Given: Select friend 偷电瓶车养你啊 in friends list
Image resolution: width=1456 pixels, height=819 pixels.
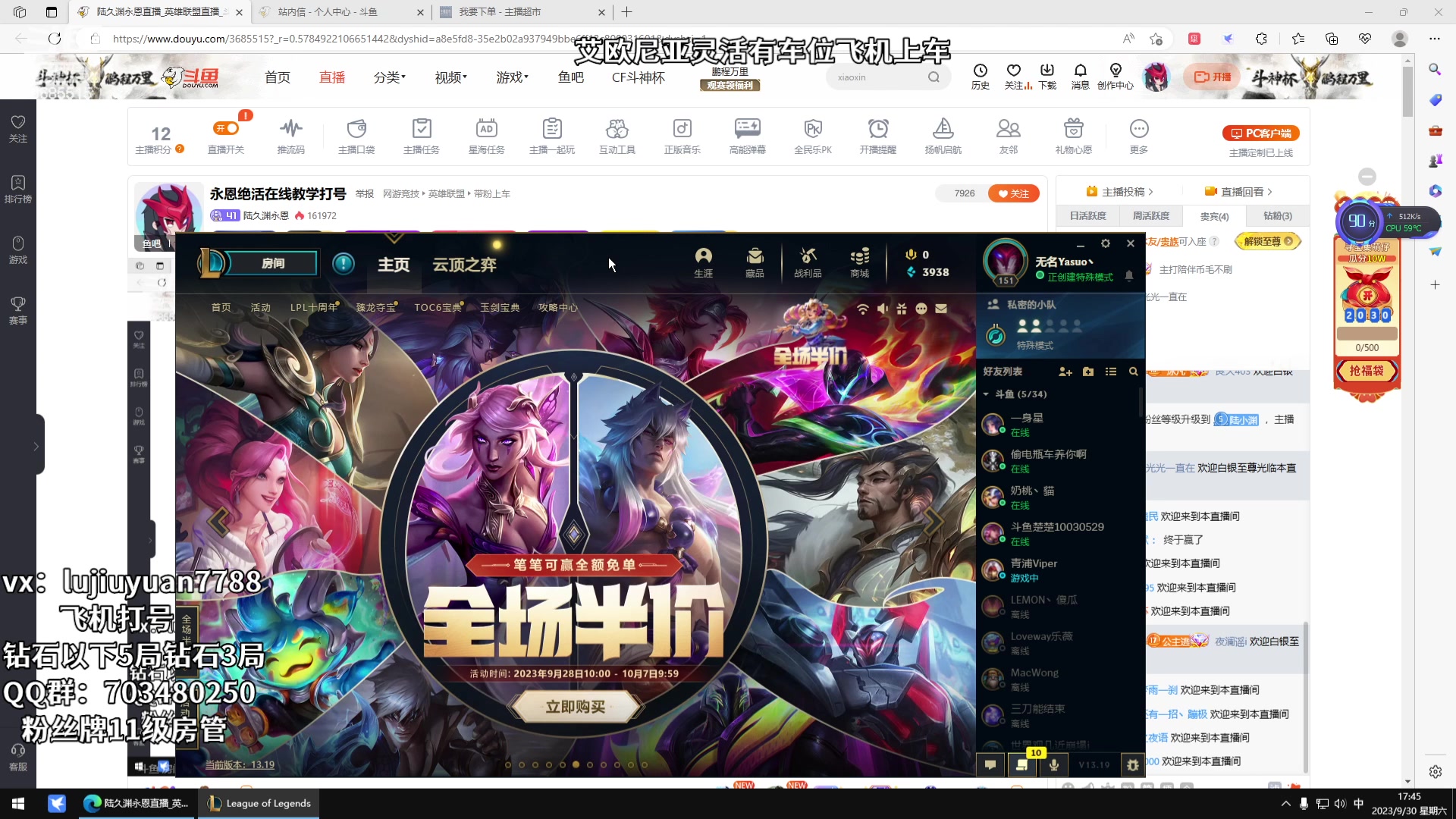Looking at the screenshot, I should click(x=1059, y=461).
